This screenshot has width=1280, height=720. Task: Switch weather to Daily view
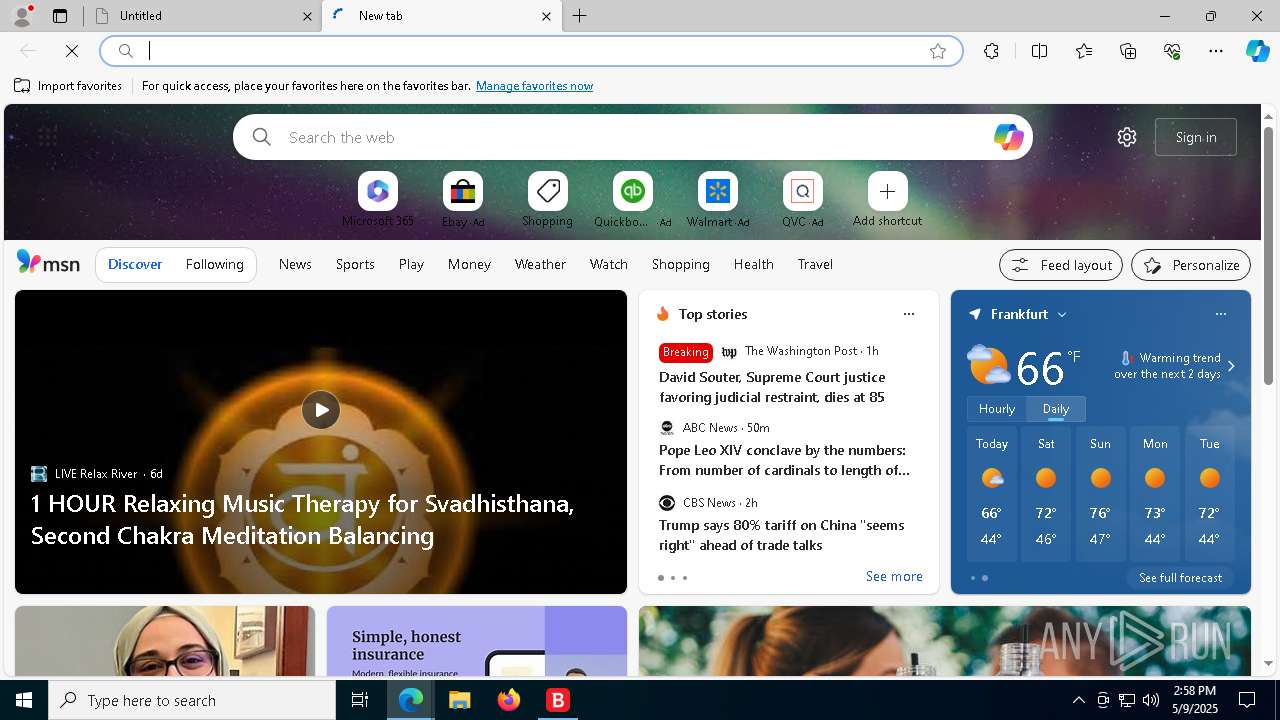[1056, 409]
